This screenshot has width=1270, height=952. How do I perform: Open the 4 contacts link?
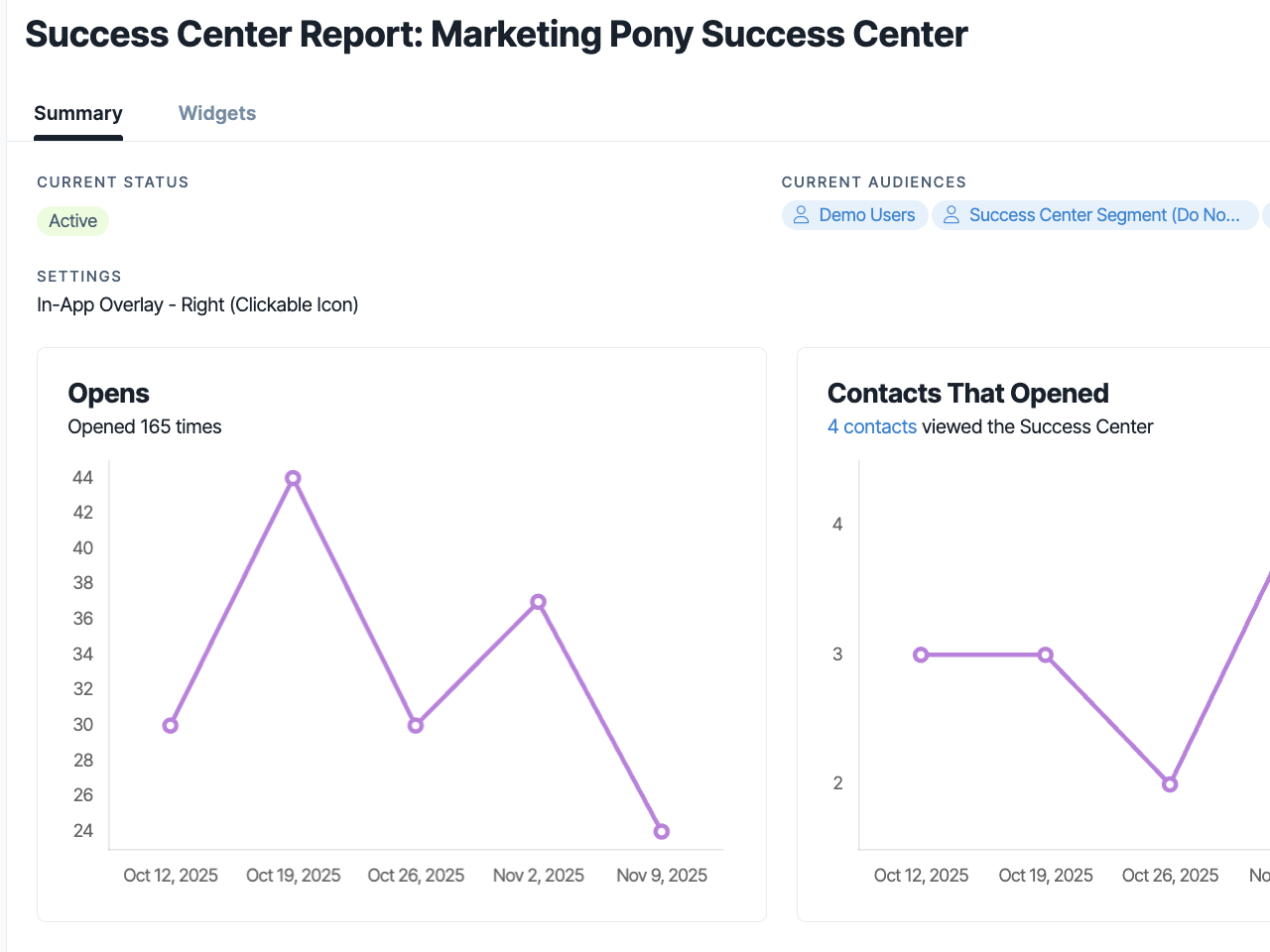click(872, 426)
